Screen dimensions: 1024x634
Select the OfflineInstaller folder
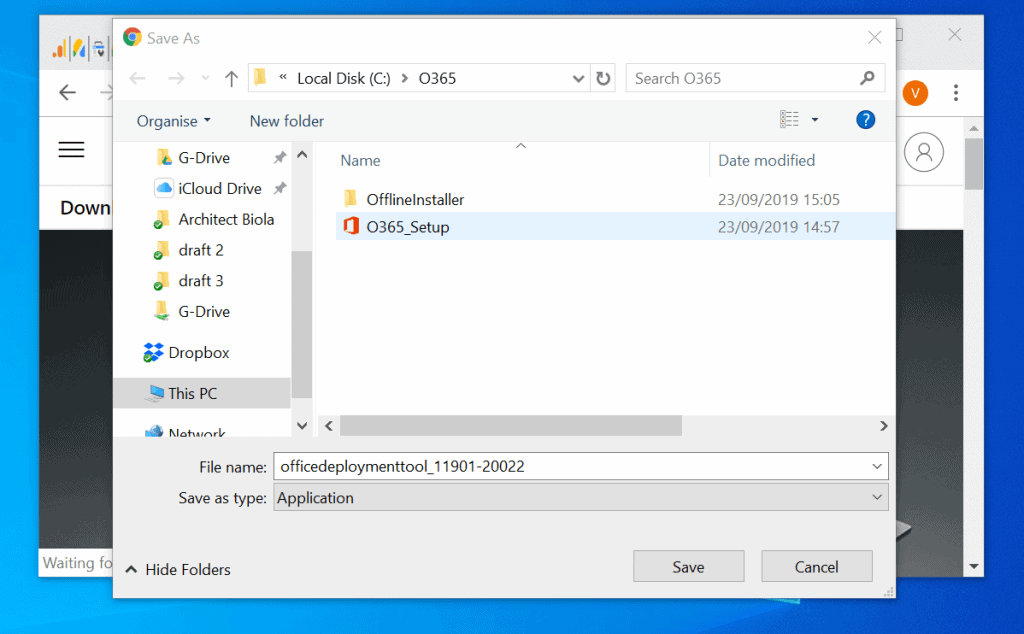pos(415,200)
